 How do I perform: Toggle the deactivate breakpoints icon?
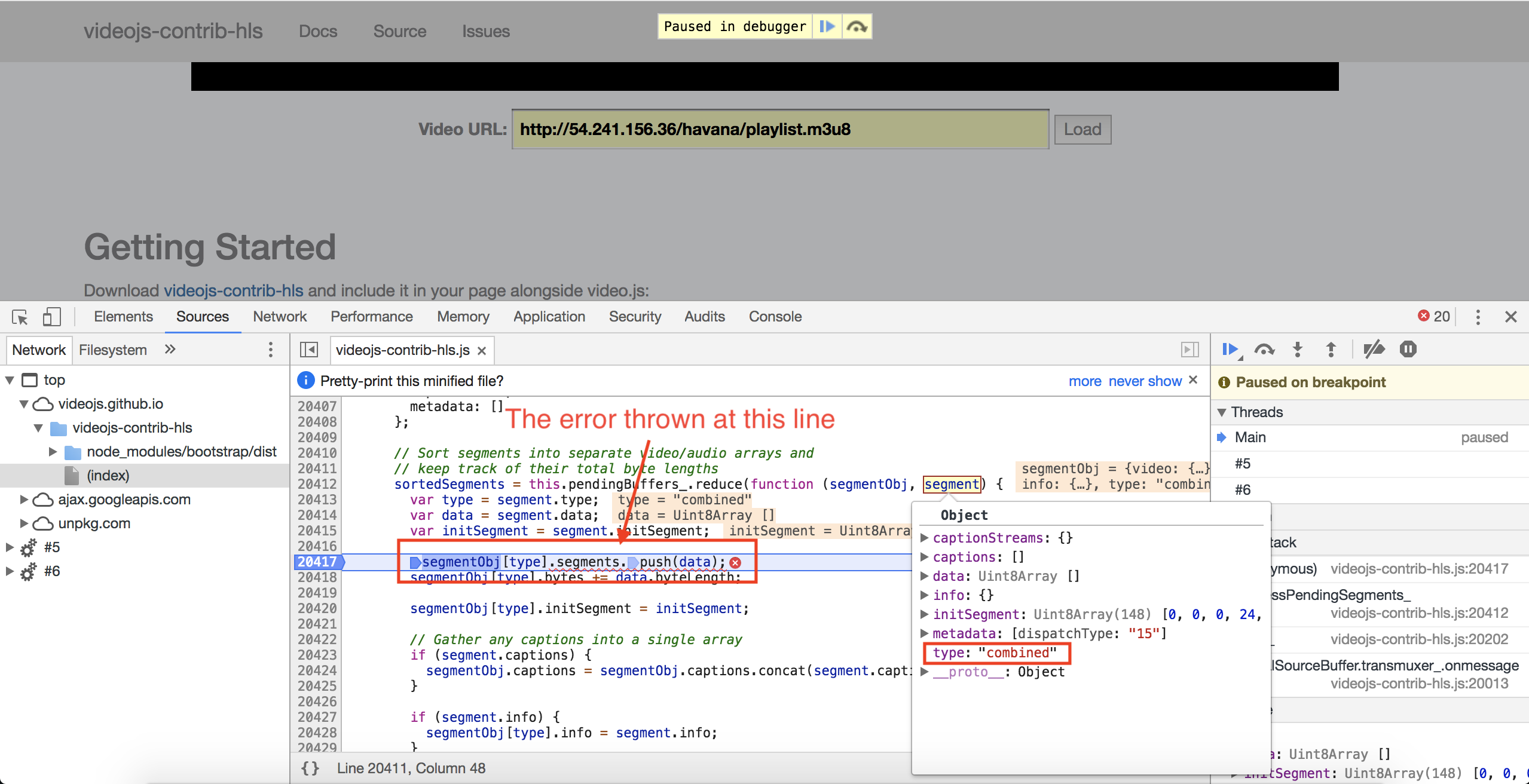(x=1374, y=350)
